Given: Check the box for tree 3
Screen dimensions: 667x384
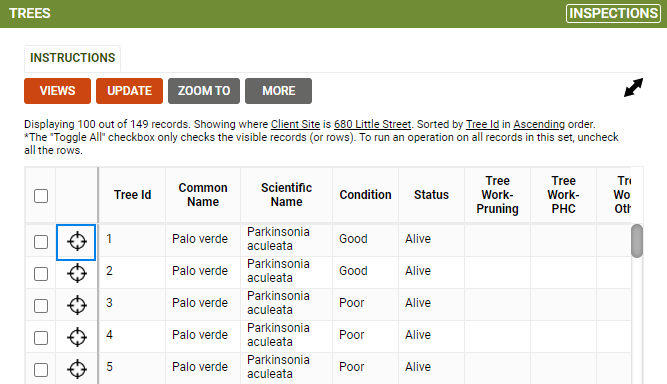Looking at the screenshot, I should pyautogui.click(x=41, y=306).
